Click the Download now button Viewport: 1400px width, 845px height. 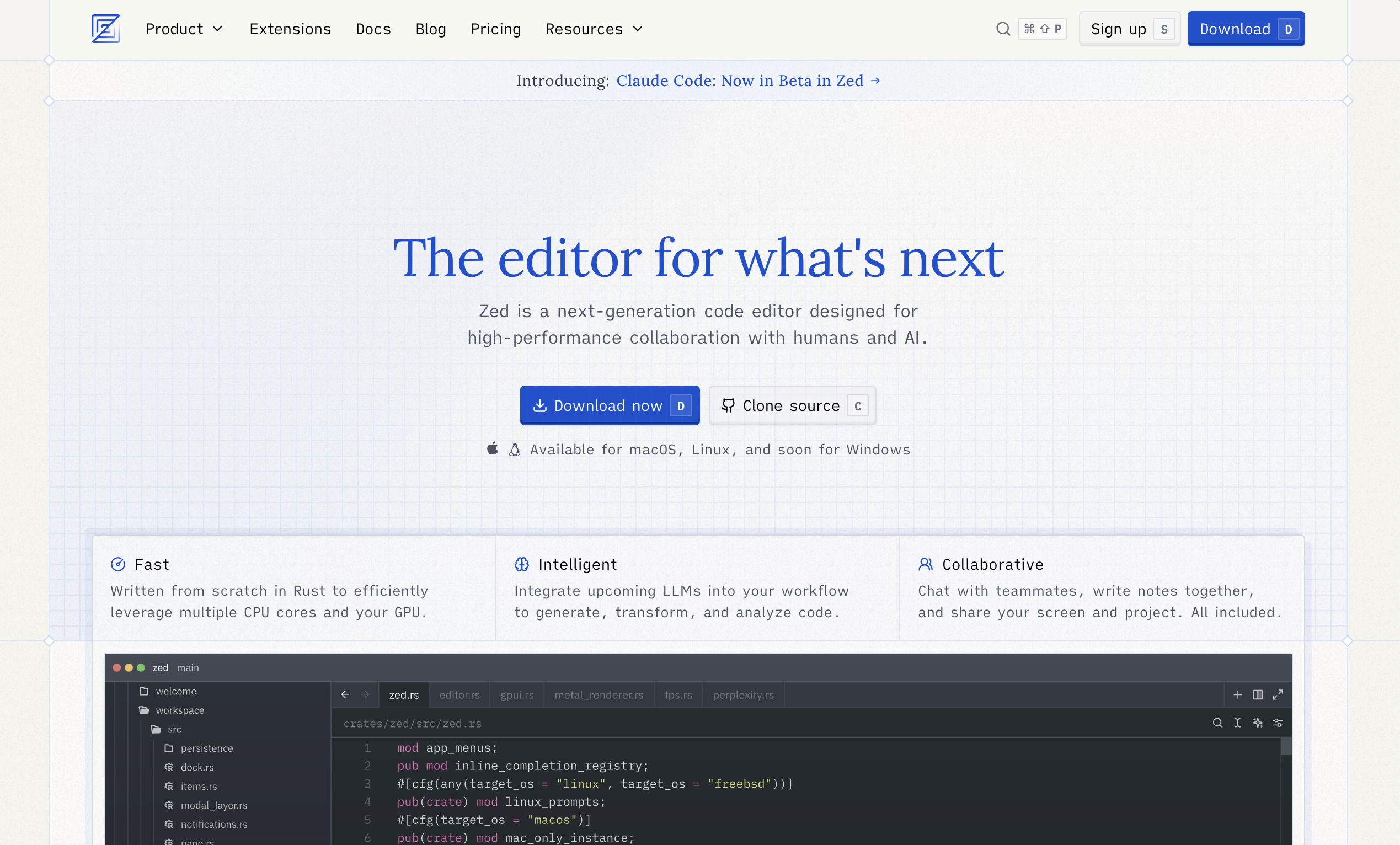610,405
